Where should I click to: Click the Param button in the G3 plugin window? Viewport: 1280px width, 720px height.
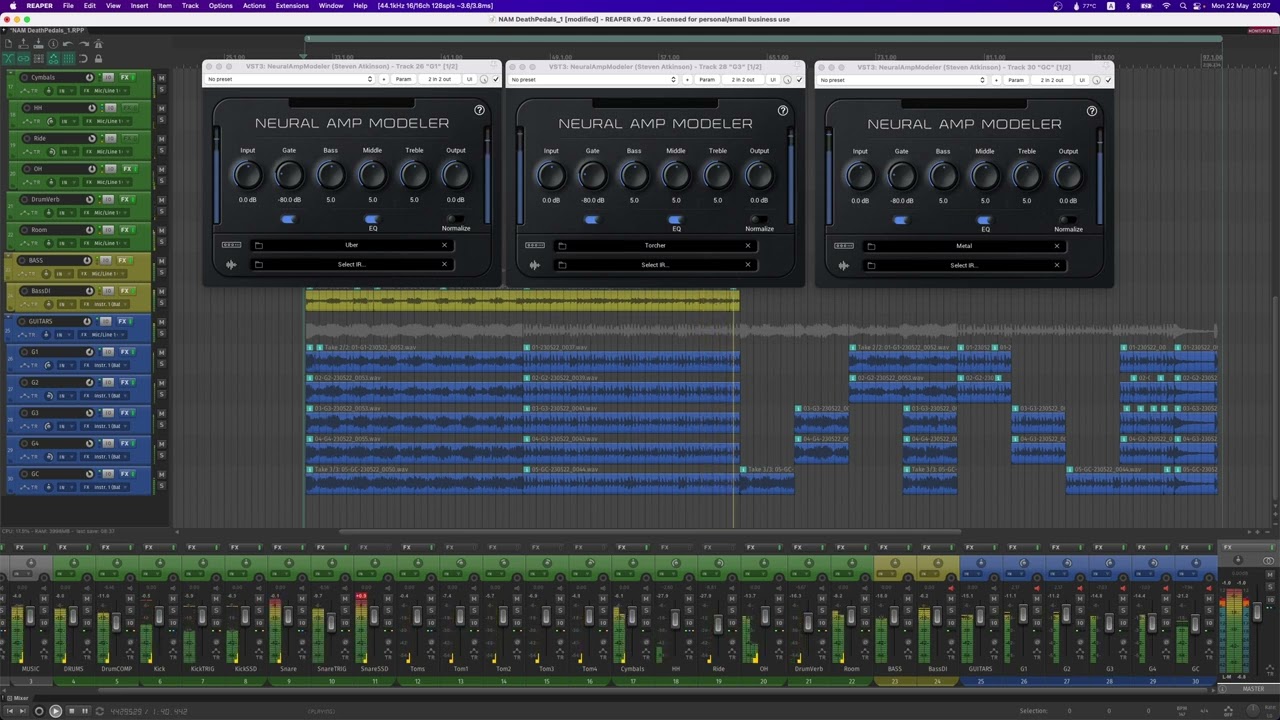tap(707, 79)
